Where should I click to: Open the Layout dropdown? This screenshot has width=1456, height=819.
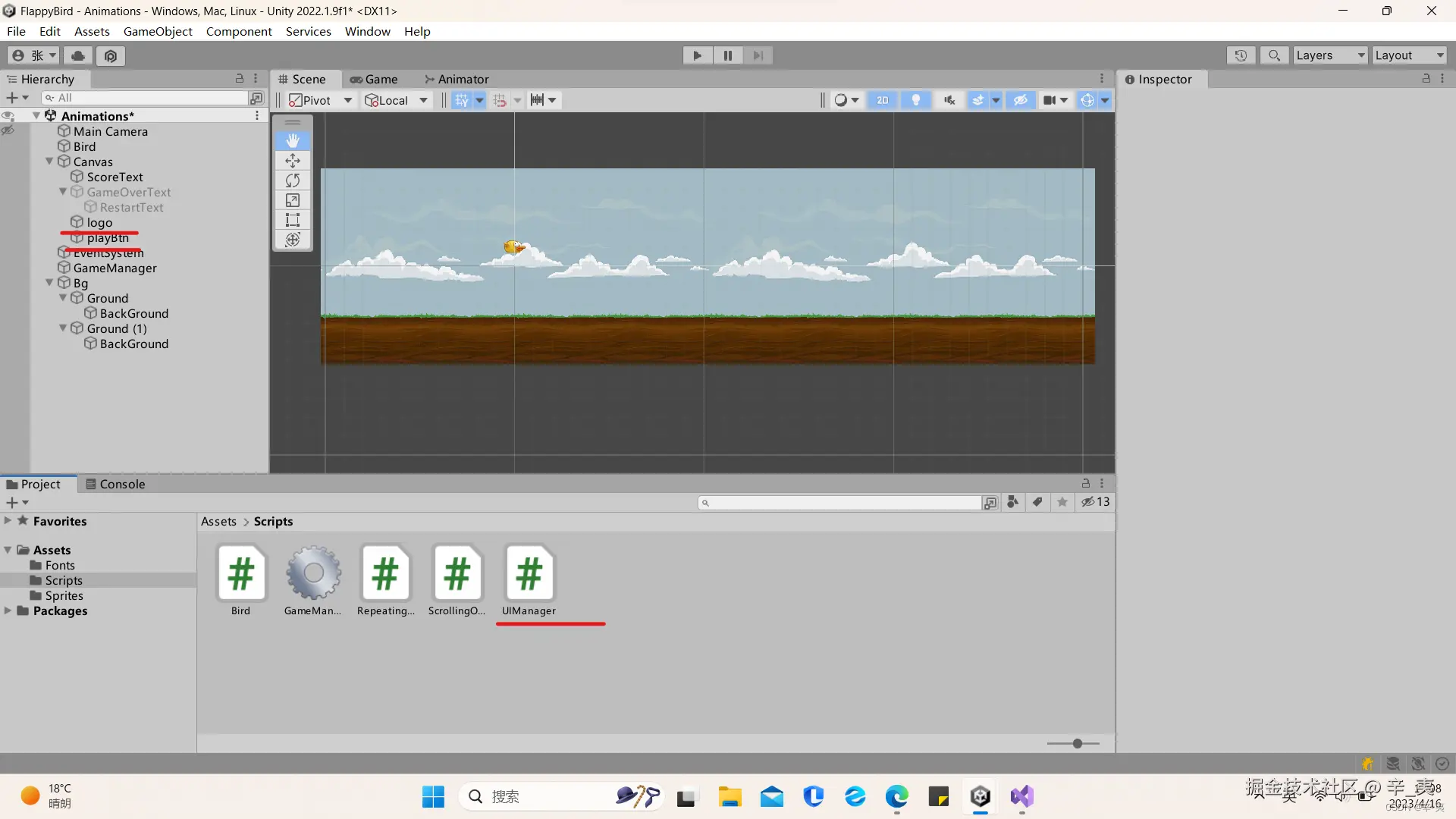pyautogui.click(x=1409, y=55)
